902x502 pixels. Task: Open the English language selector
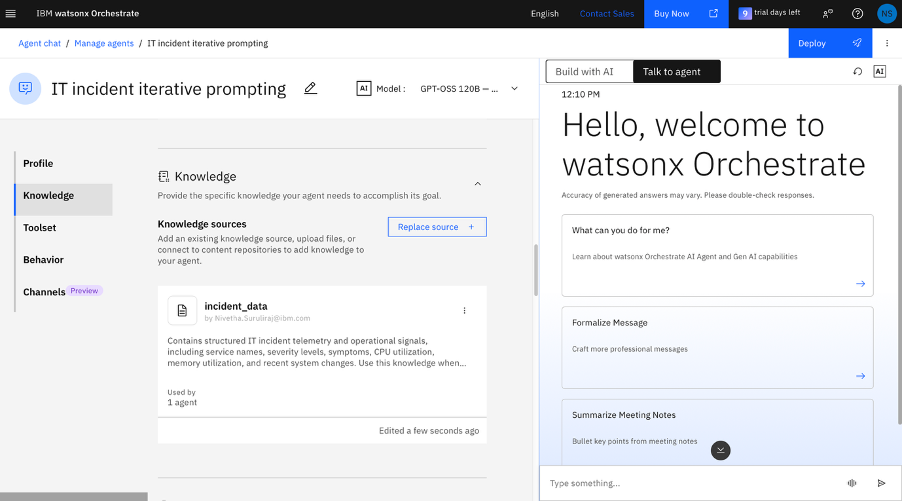tap(544, 14)
